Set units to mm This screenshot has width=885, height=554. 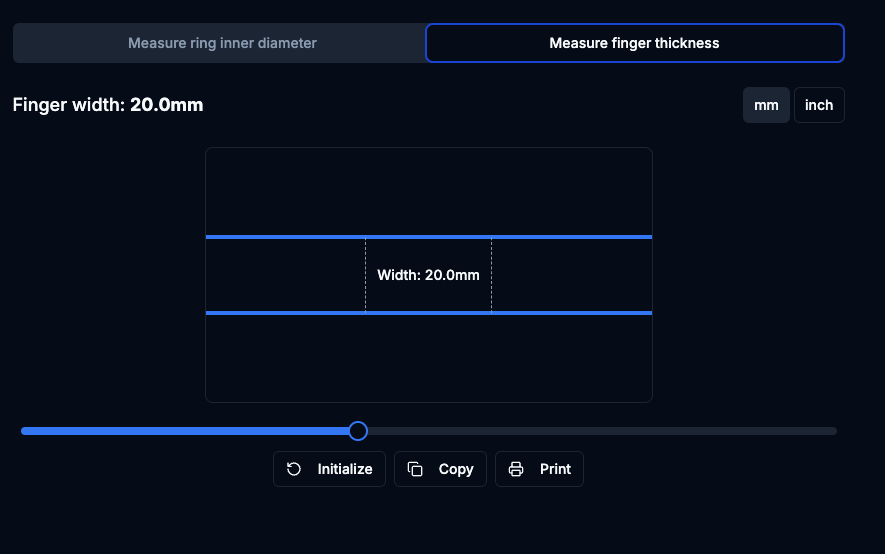766,105
